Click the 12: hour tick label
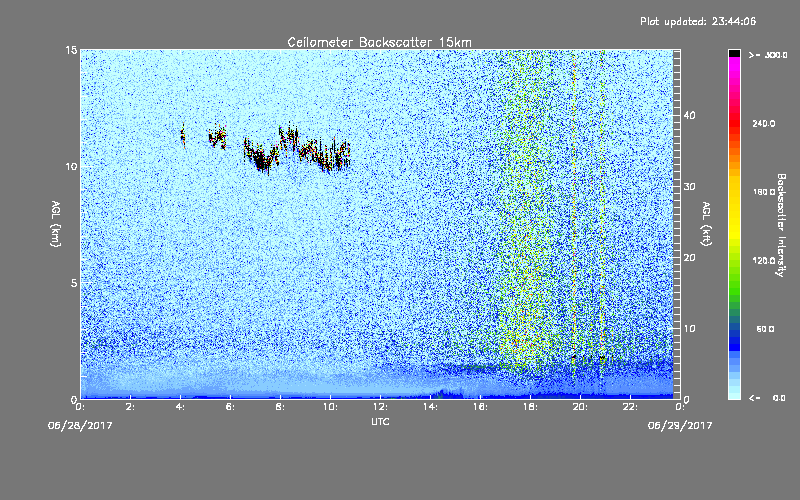The image size is (800, 500). point(380,407)
